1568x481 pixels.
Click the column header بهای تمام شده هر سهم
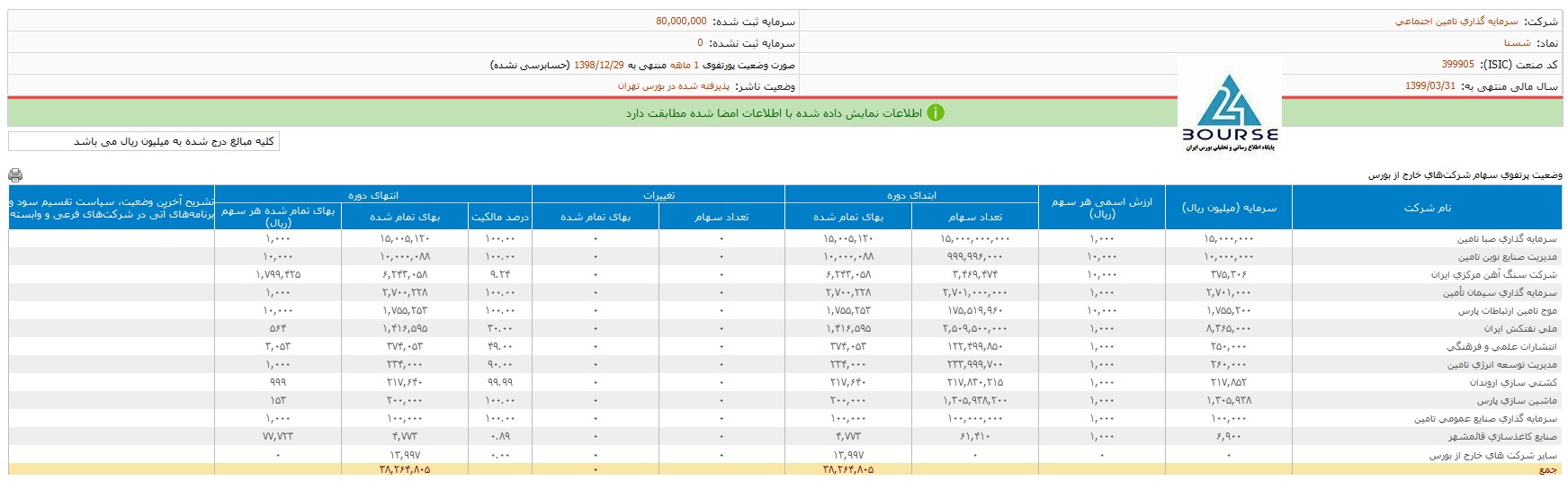(278, 217)
